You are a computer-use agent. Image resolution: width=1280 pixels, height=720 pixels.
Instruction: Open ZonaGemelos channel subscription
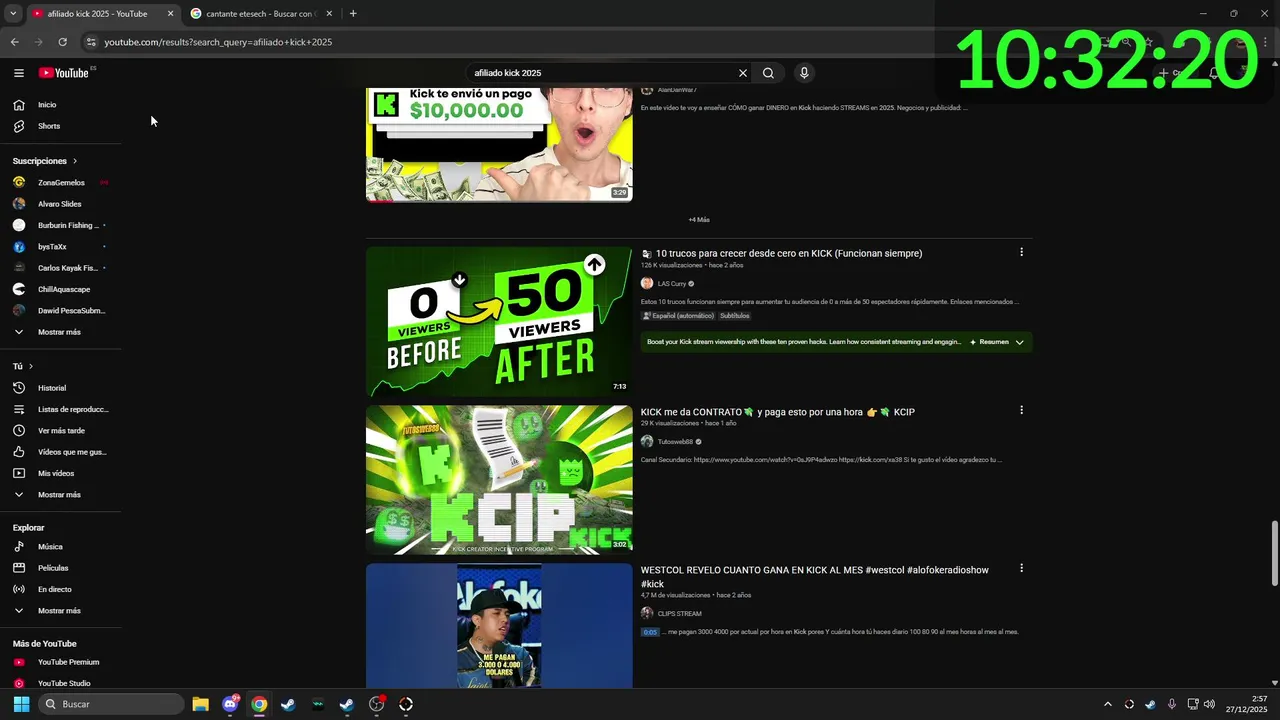[60, 183]
